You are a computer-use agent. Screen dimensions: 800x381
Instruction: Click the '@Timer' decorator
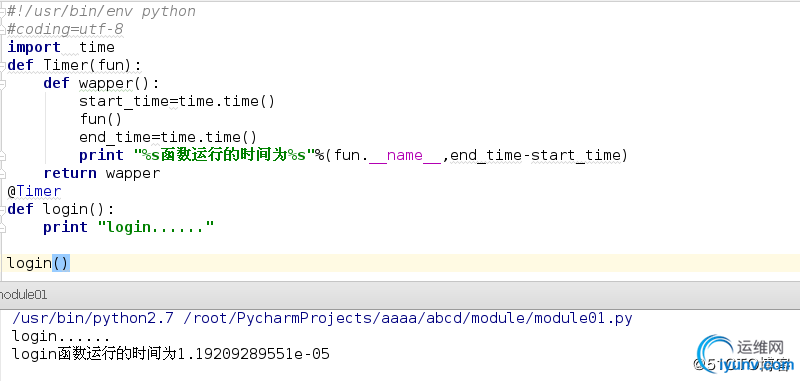34,191
